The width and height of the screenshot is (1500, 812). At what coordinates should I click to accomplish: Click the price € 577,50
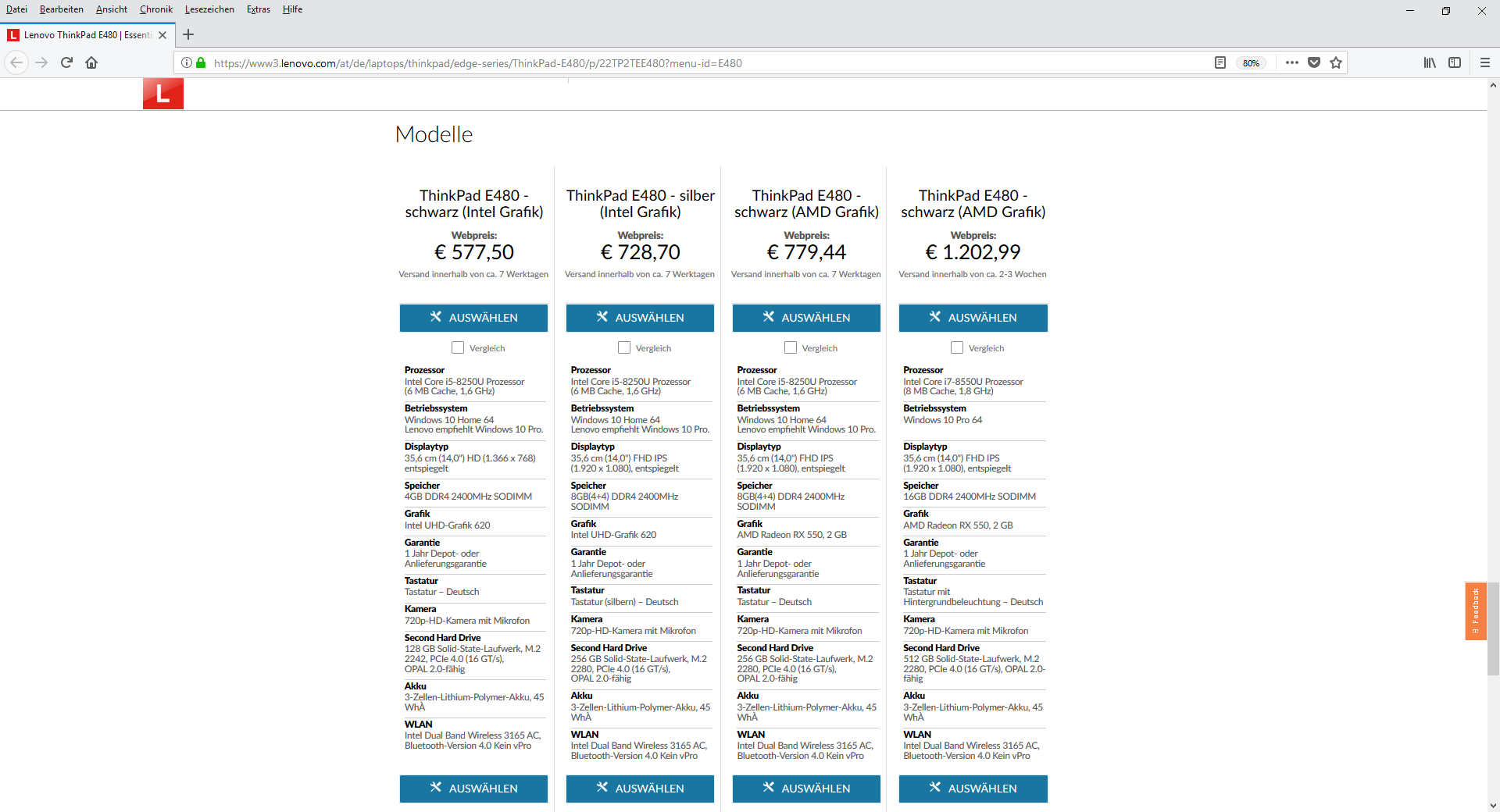474,252
